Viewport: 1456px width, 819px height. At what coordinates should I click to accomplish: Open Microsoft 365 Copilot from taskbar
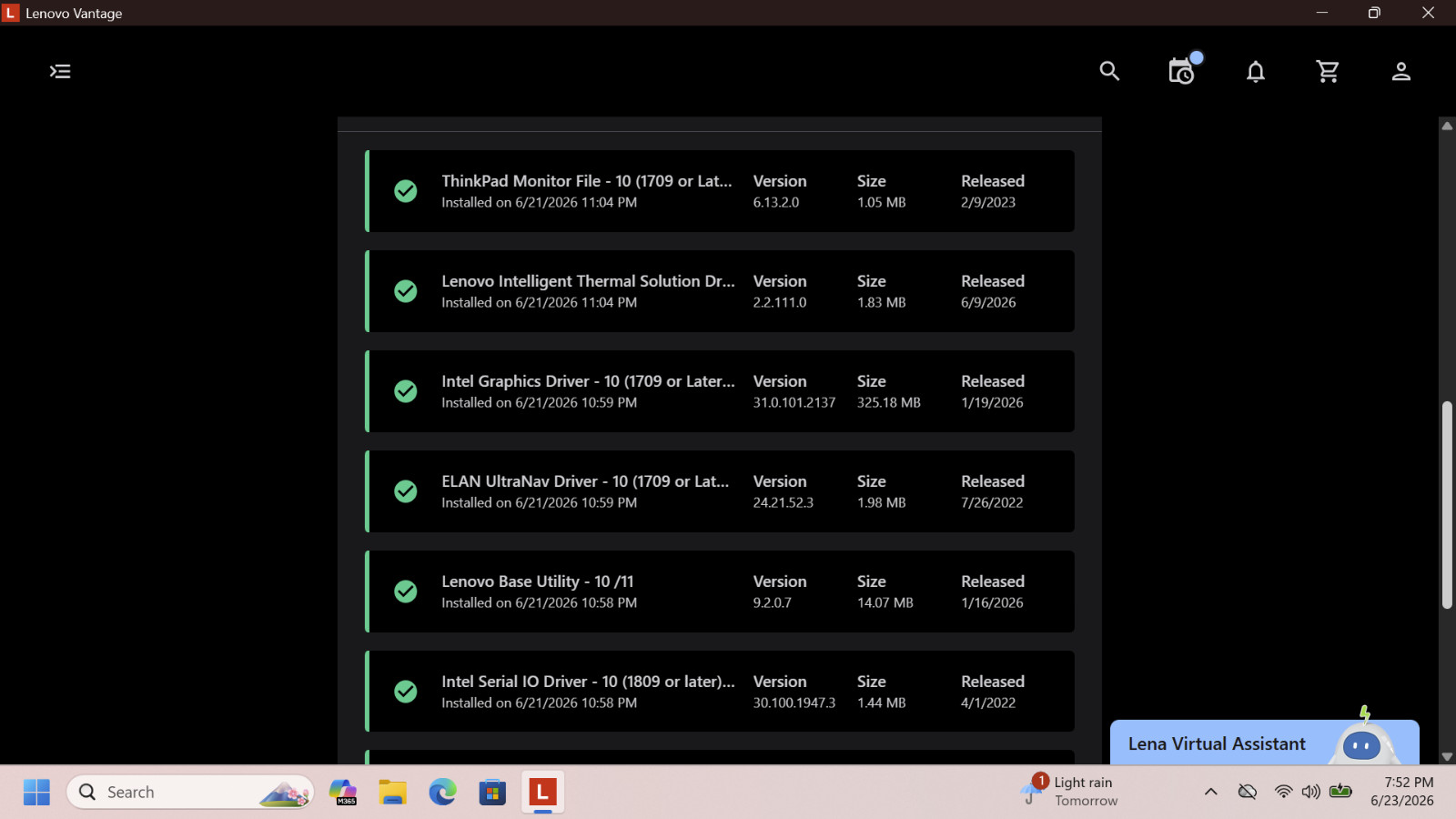[343, 793]
